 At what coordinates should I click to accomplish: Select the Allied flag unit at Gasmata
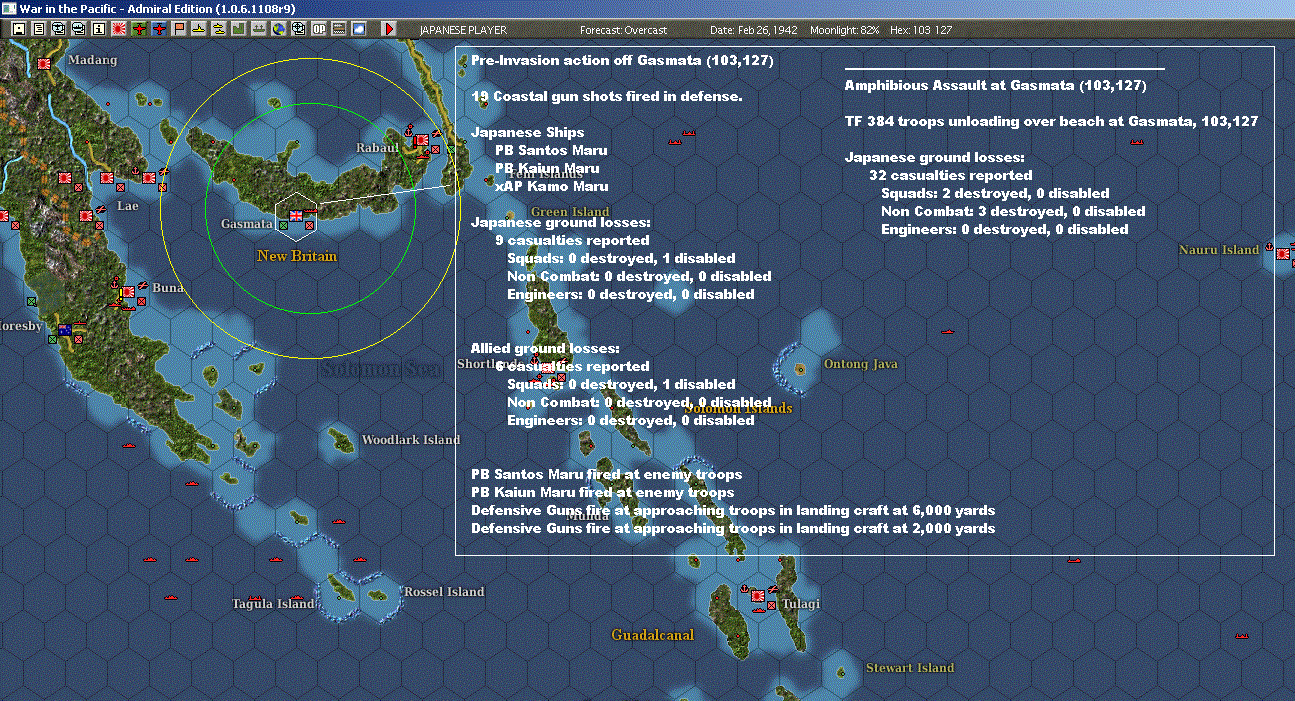coord(296,215)
